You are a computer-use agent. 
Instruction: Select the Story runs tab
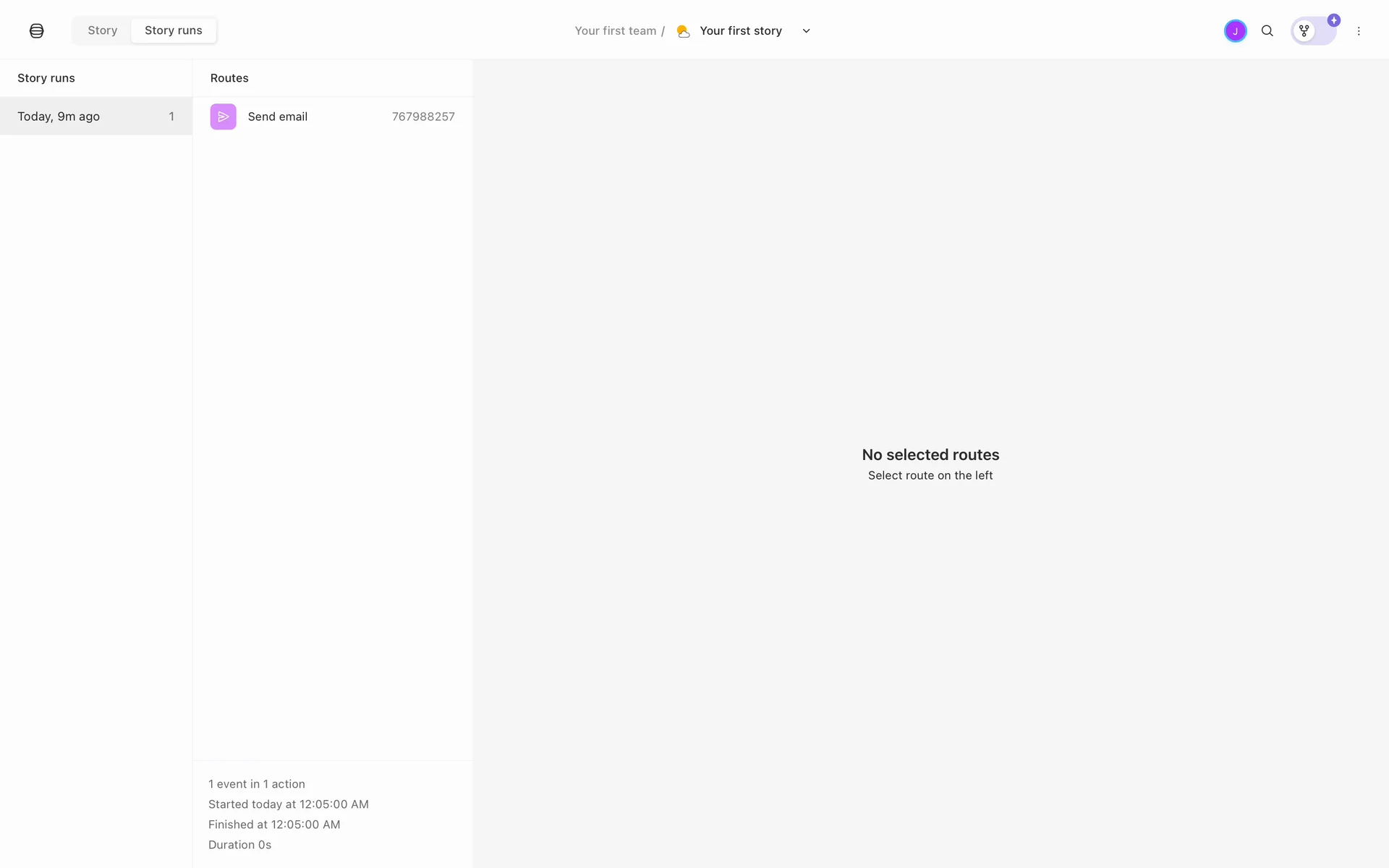(173, 30)
